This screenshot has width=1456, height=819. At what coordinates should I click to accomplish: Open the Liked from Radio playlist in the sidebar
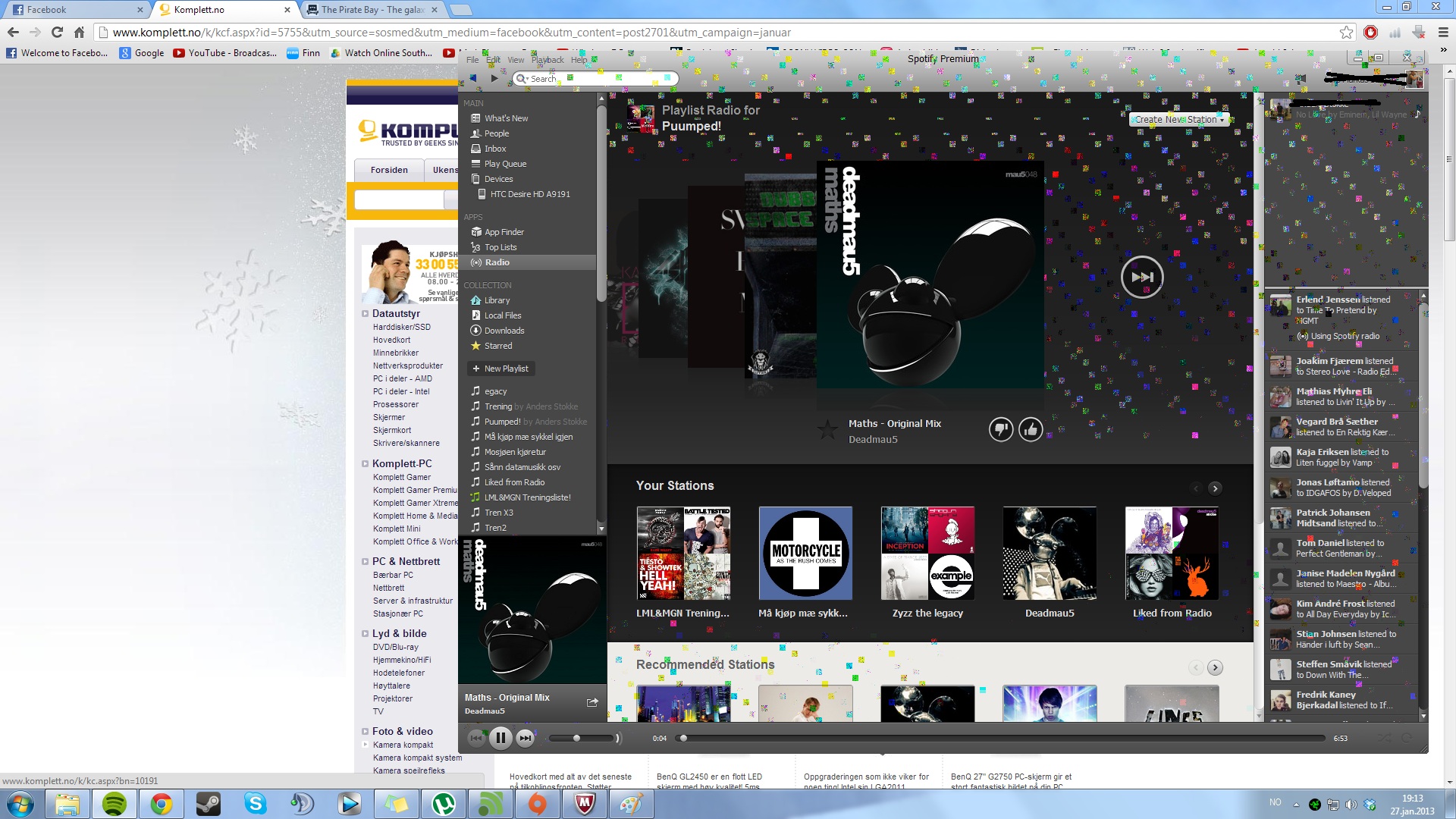(x=507, y=482)
